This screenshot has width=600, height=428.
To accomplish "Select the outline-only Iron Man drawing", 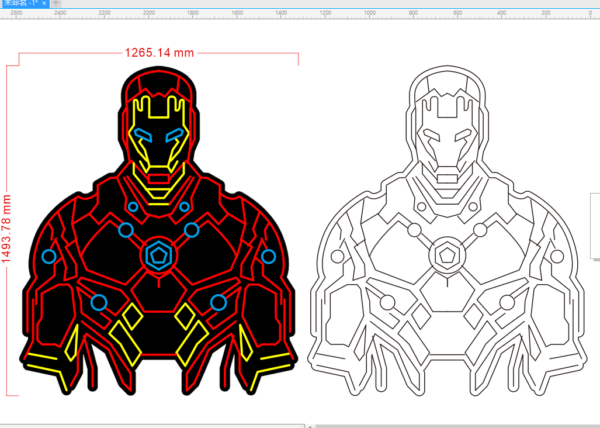I will pyautogui.click(x=447, y=231).
